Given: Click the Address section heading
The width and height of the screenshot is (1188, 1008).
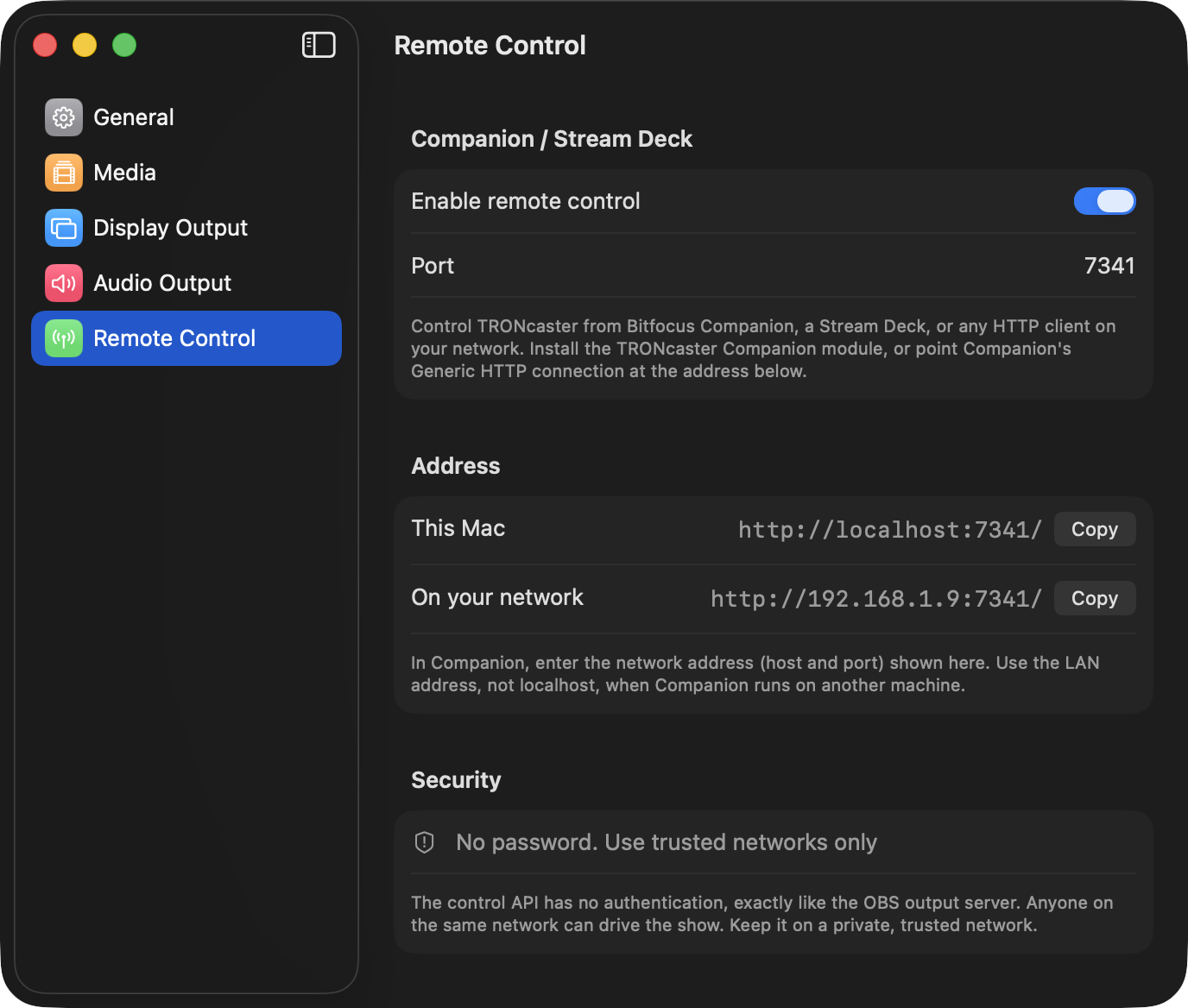Looking at the screenshot, I should 456,466.
